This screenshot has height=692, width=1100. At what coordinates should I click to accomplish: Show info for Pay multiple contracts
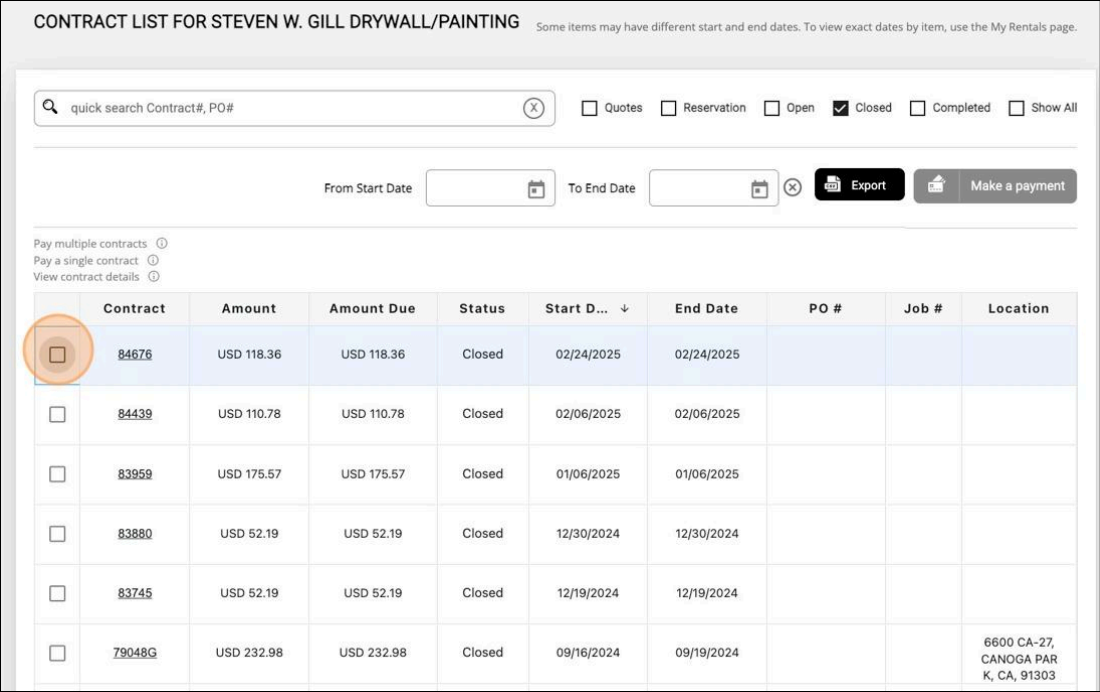[x=161, y=244]
